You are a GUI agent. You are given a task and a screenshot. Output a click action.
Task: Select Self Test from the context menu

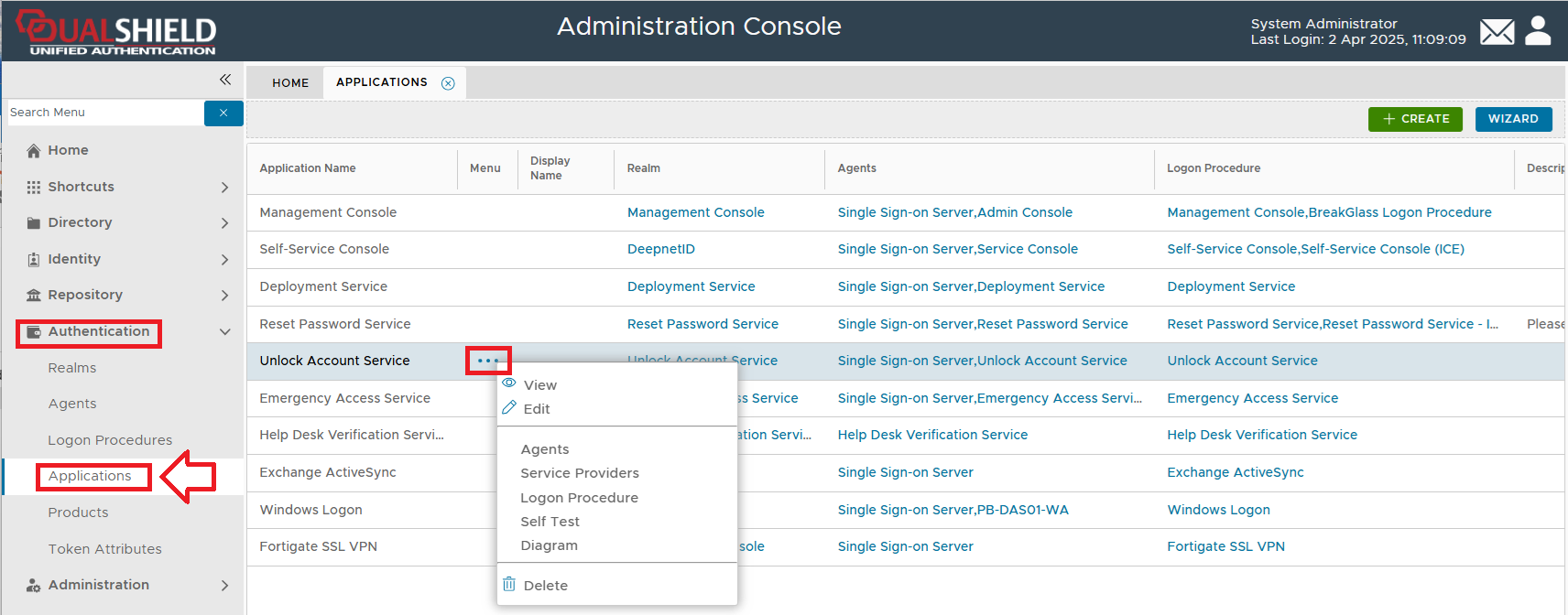(x=550, y=522)
